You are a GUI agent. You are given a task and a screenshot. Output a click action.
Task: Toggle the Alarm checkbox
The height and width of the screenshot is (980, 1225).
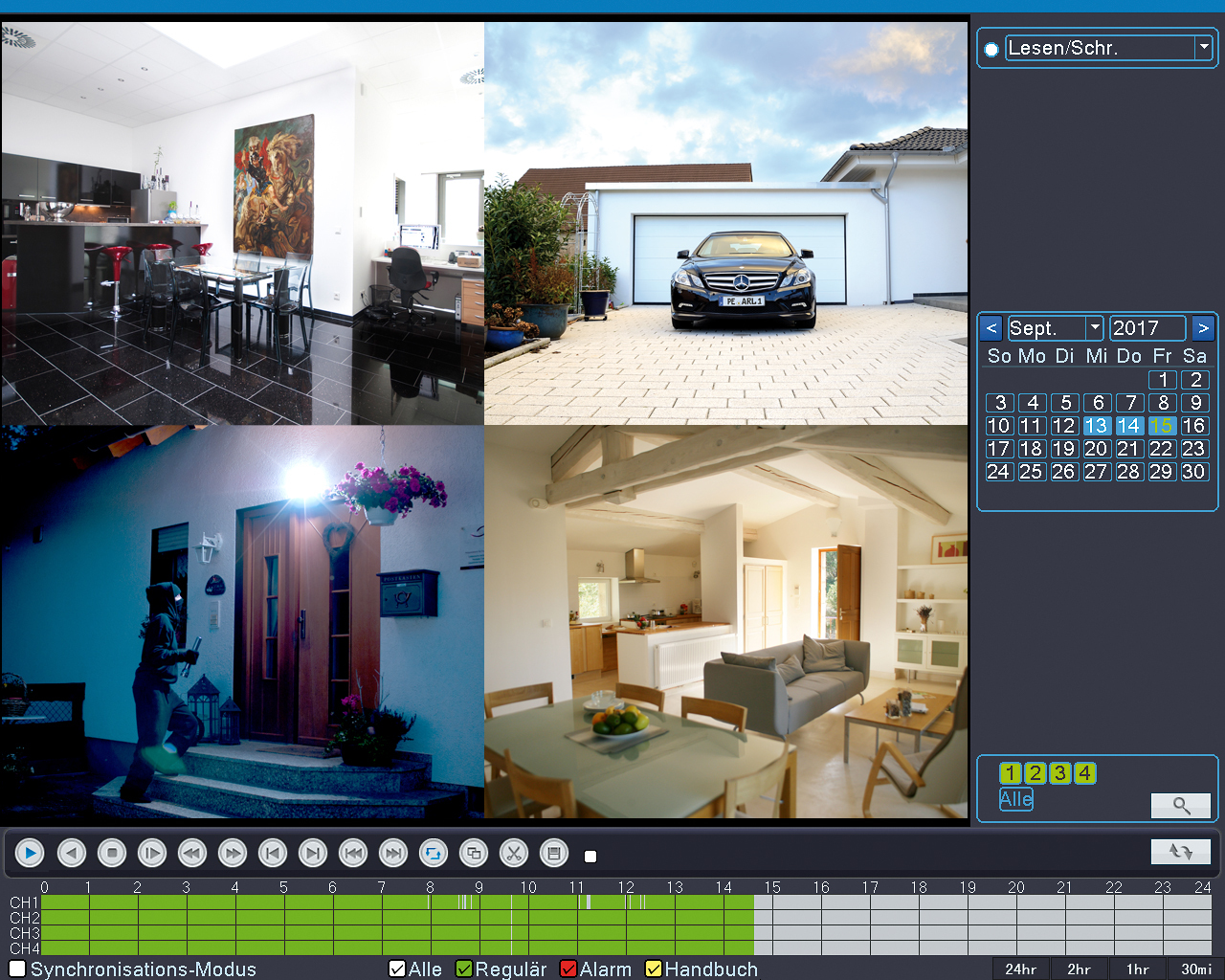pyautogui.click(x=568, y=969)
